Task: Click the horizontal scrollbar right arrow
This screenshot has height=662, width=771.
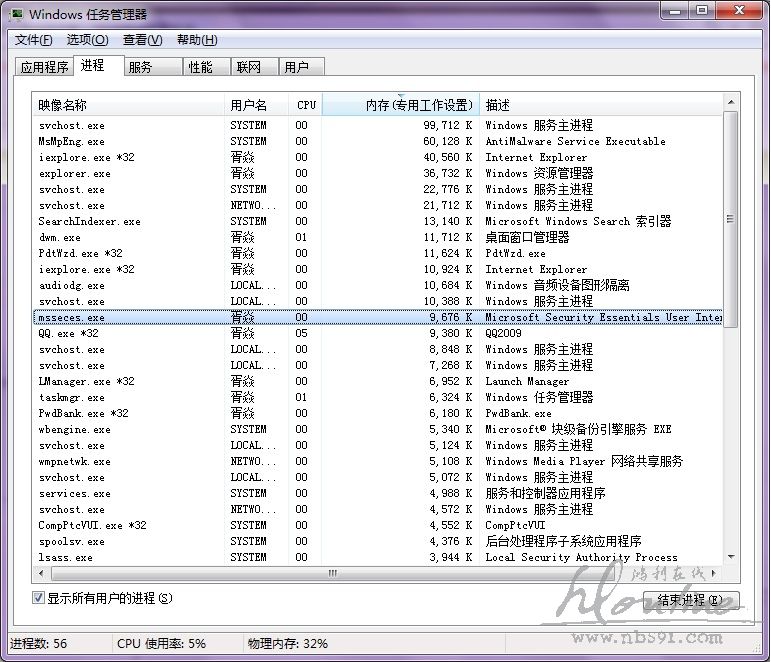Action: coord(715,573)
